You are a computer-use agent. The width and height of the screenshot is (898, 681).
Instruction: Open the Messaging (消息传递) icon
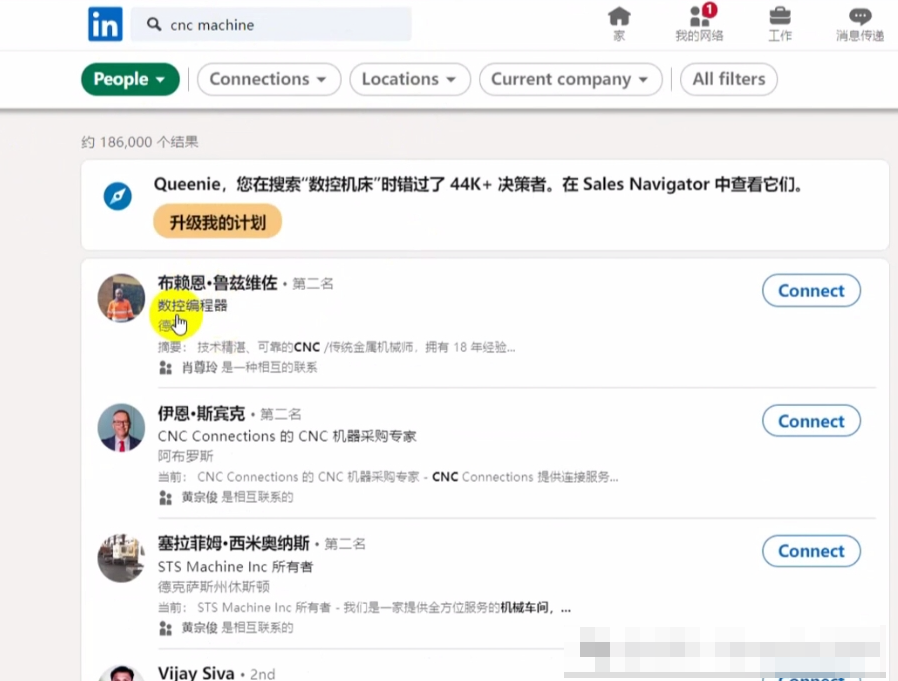point(860,23)
